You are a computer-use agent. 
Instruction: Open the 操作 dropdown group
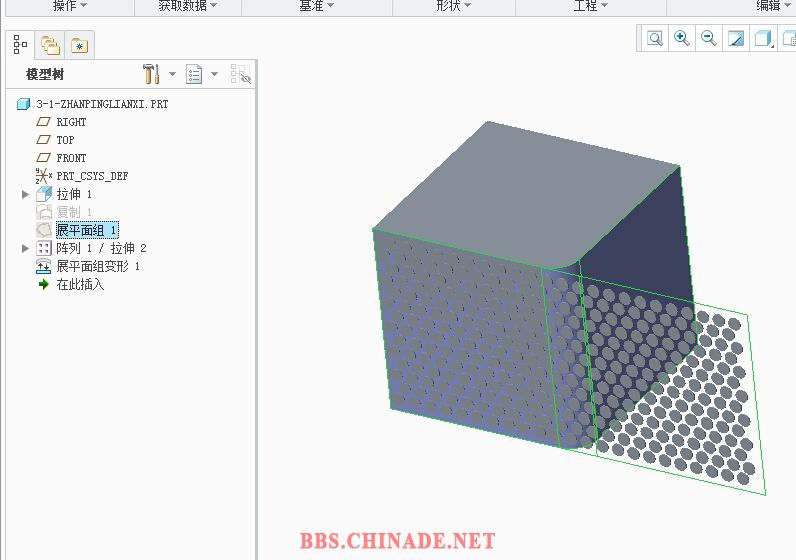(69, 6)
